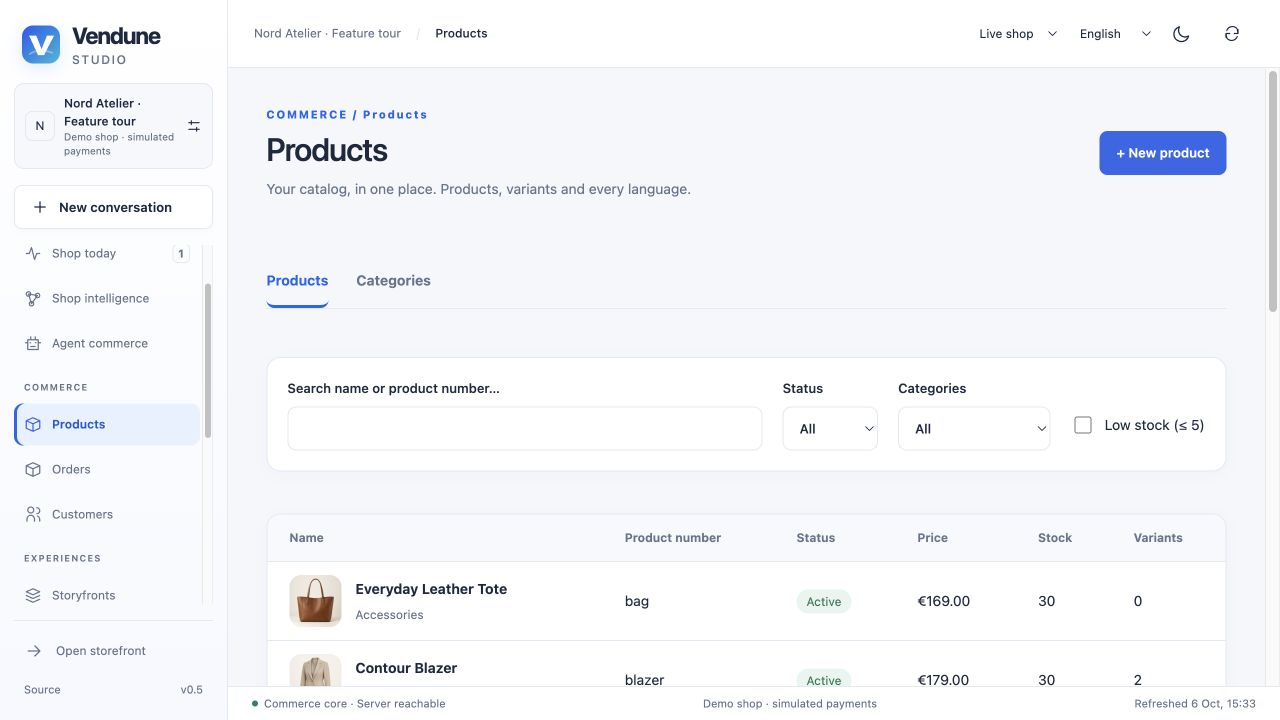This screenshot has width=1280, height=720.
Task: Open Customers in sidebar
Action: pyautogui.click(x=107, y=514)
